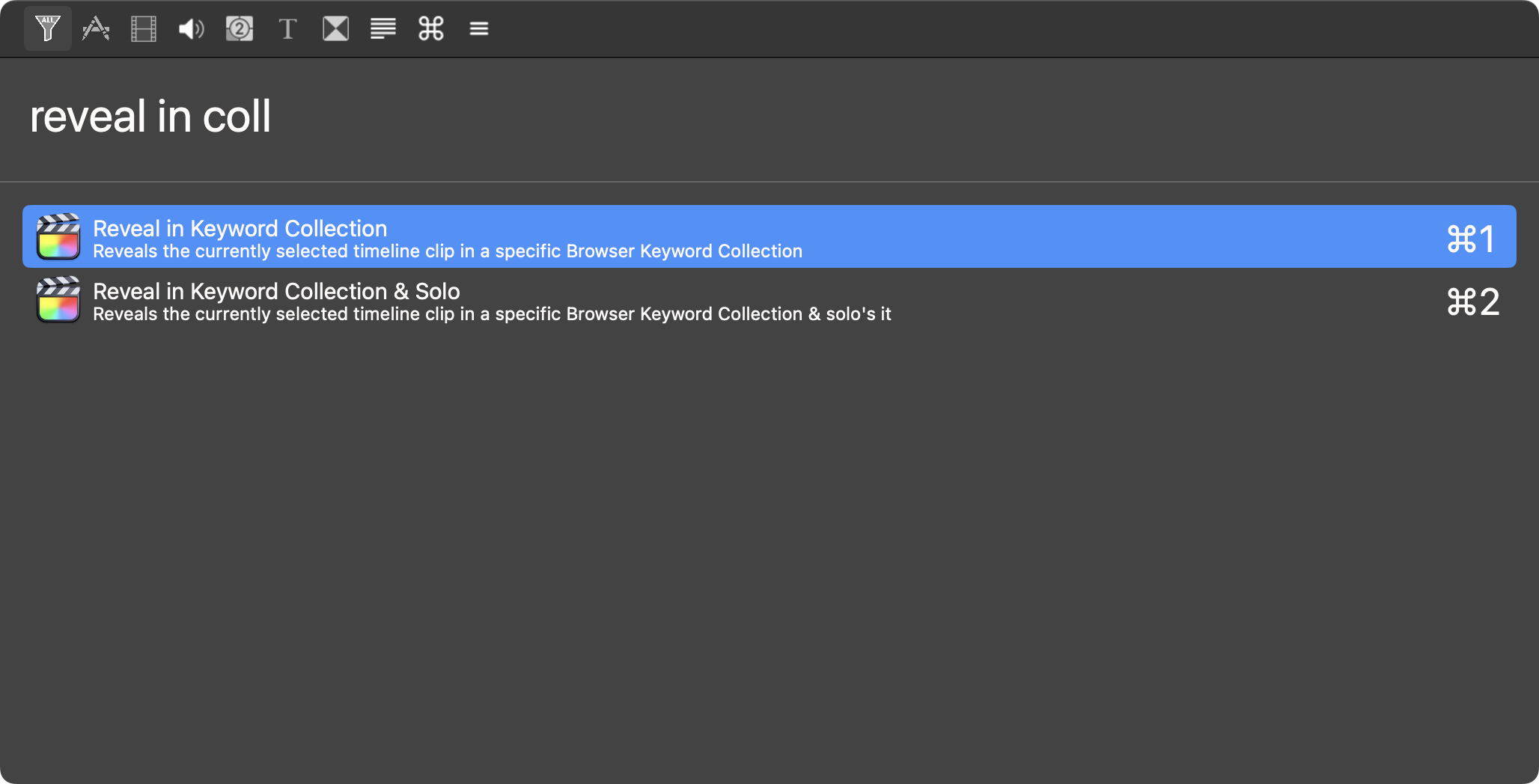1539x784 pixels.
Task: Click first result's 'Reveals the currently selected' description
Action: tap(447, 251)
